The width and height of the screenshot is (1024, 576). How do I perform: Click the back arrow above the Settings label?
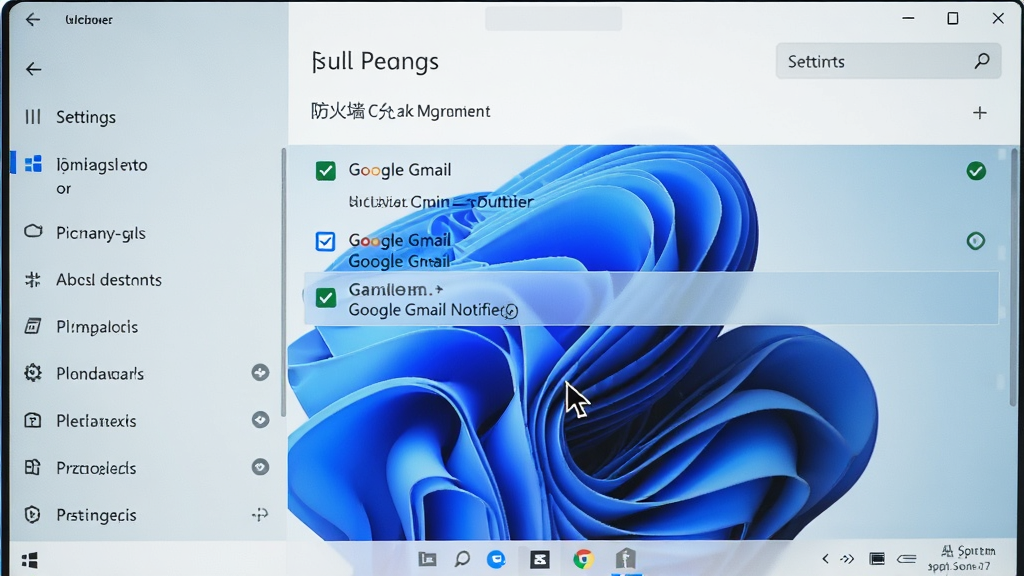point(33,69)
